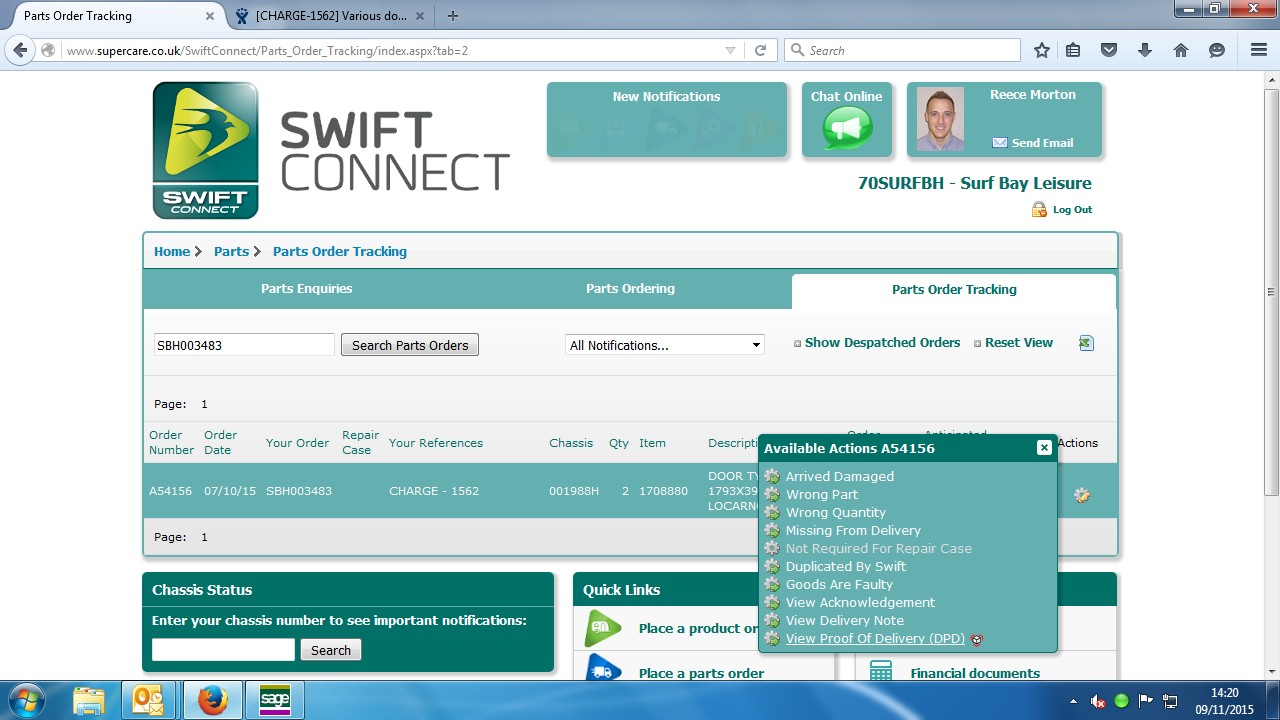The image size is (1280, 720).
Task: Click the Reset View link
Action: (1019, 343)
